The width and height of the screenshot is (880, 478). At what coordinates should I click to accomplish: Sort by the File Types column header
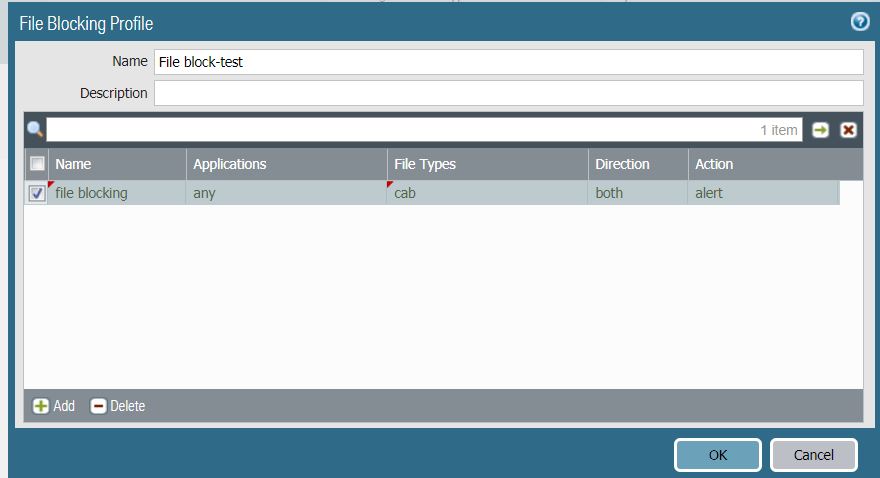(x=488, y=164)
